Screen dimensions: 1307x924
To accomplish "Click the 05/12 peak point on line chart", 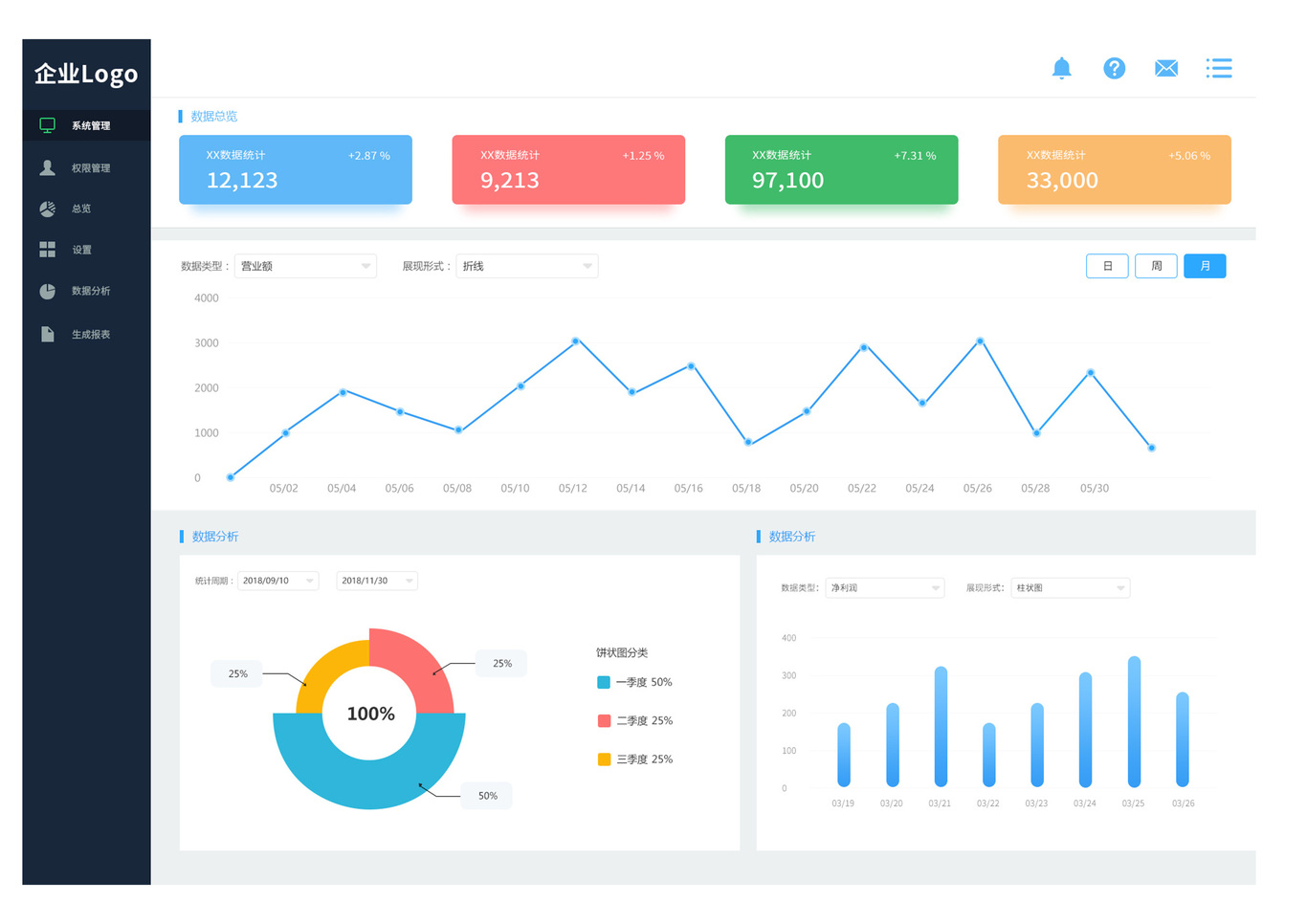I will pyautogui.click(x=575, y=341).
